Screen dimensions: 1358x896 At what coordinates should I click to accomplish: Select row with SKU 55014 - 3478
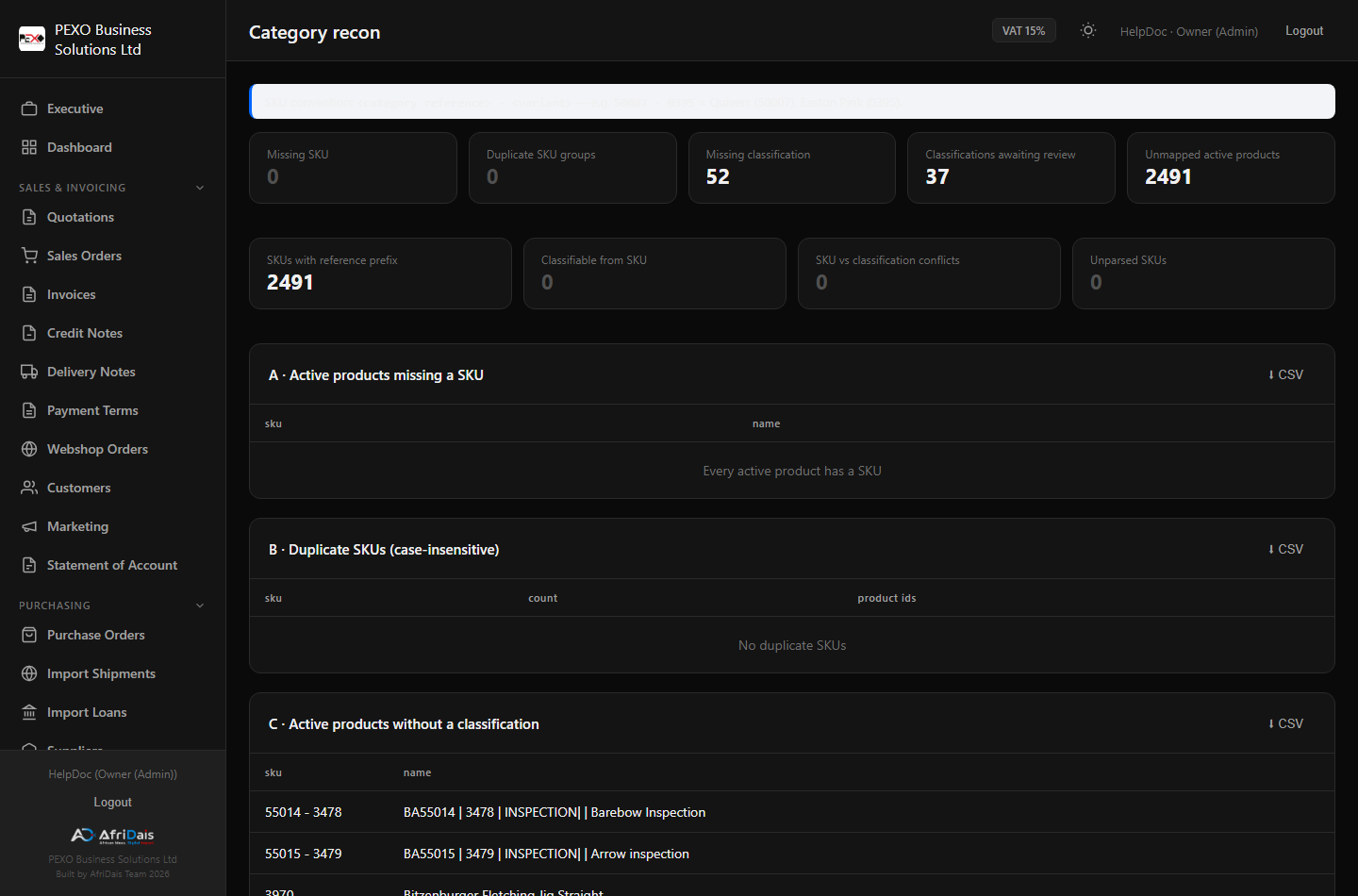[x=792, y=812]
